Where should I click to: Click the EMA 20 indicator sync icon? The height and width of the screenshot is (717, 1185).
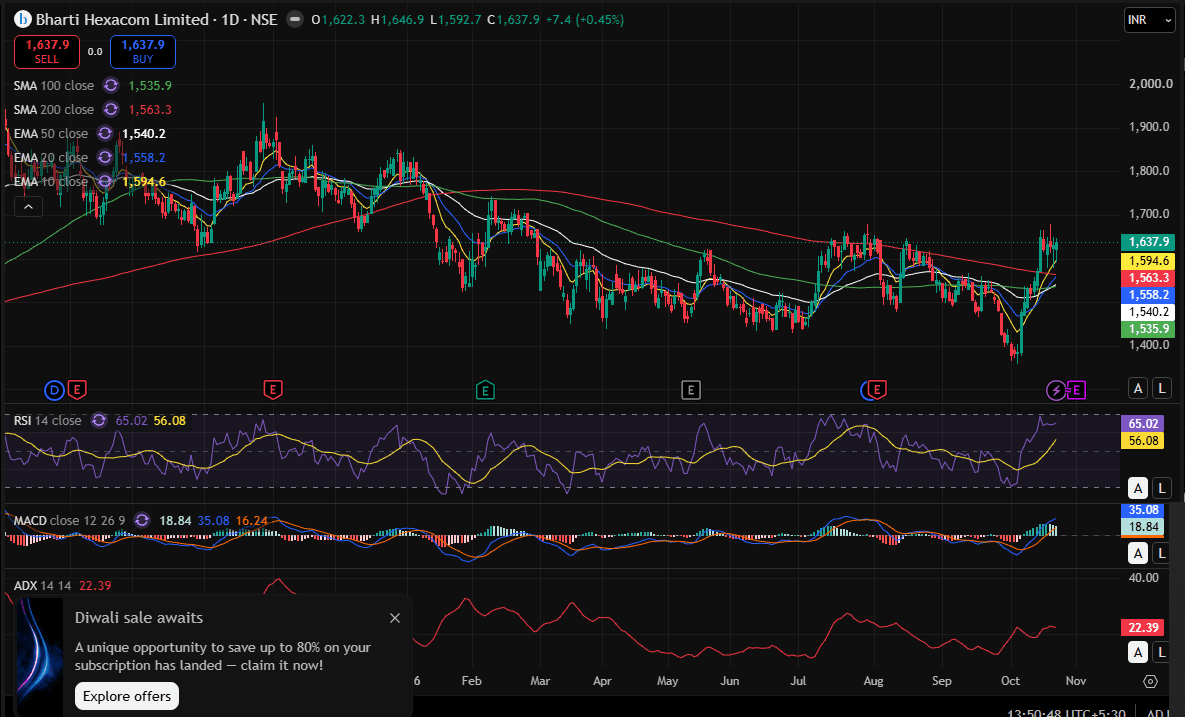pos(105,158)
